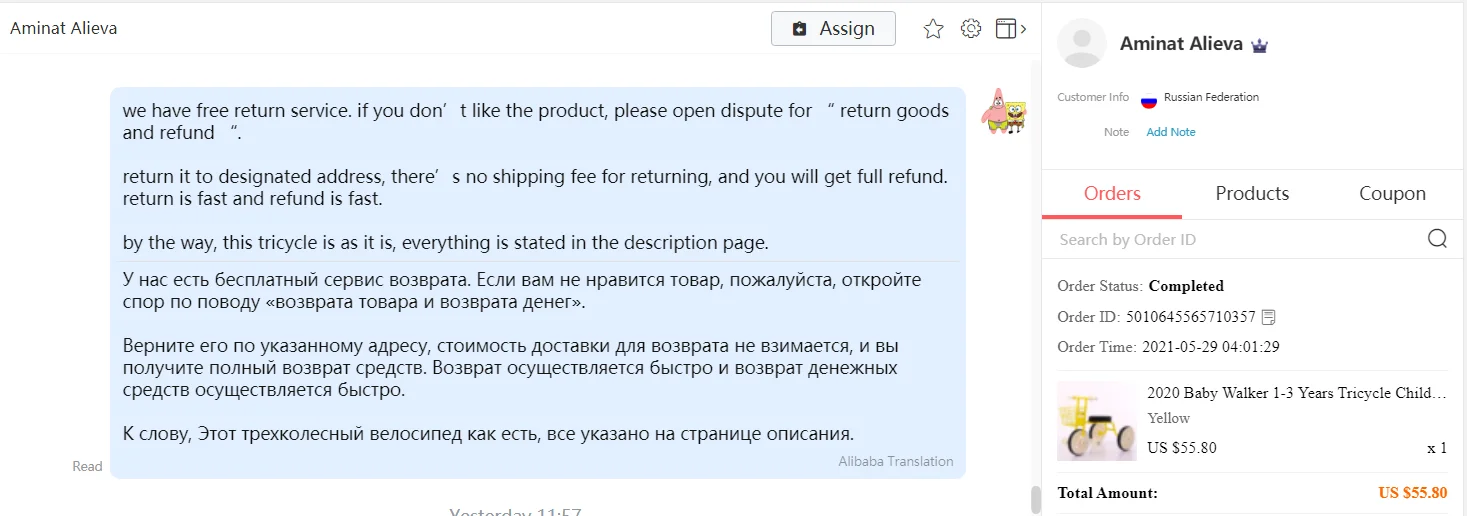Viewport: 1467px width, 516px height.
Task: Switch to the Orders tab
Action: point(1112,194)
